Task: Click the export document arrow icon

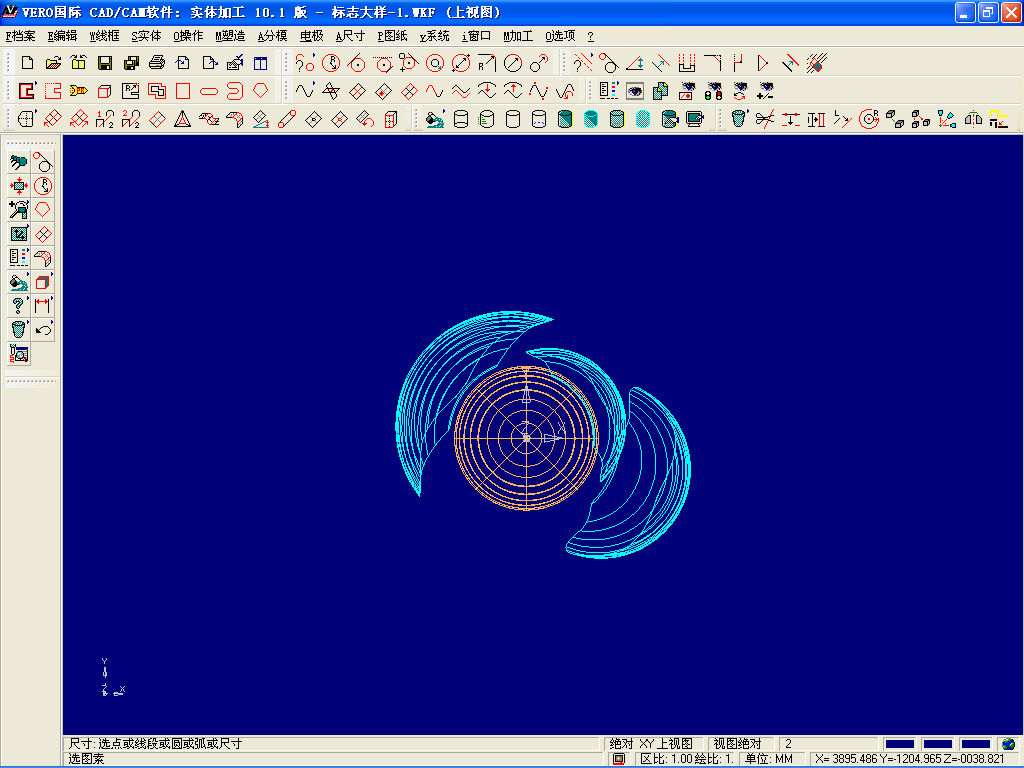Action: pyautogui.click(x=209, y=63)
